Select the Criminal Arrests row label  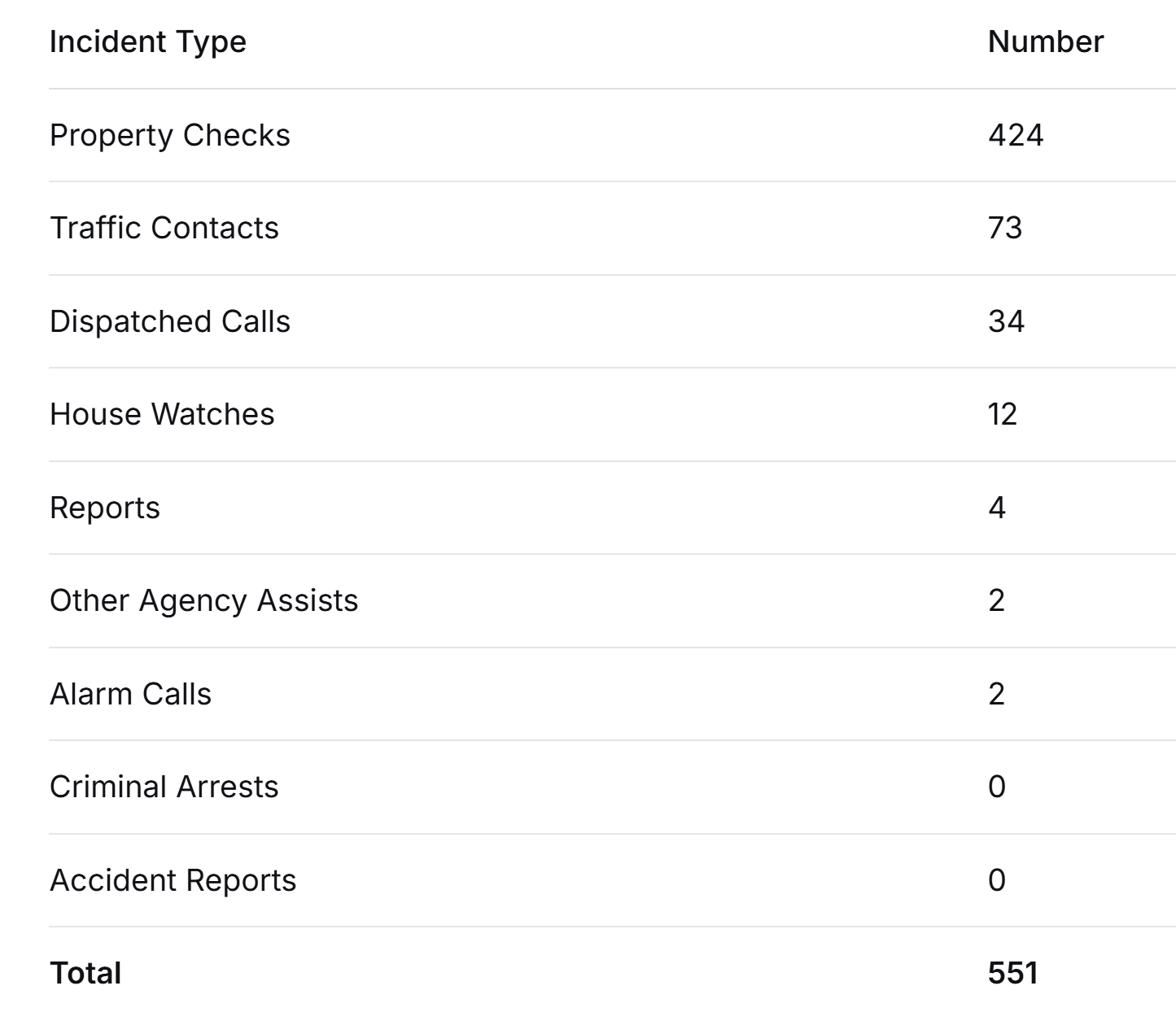[x=164, y=787]
